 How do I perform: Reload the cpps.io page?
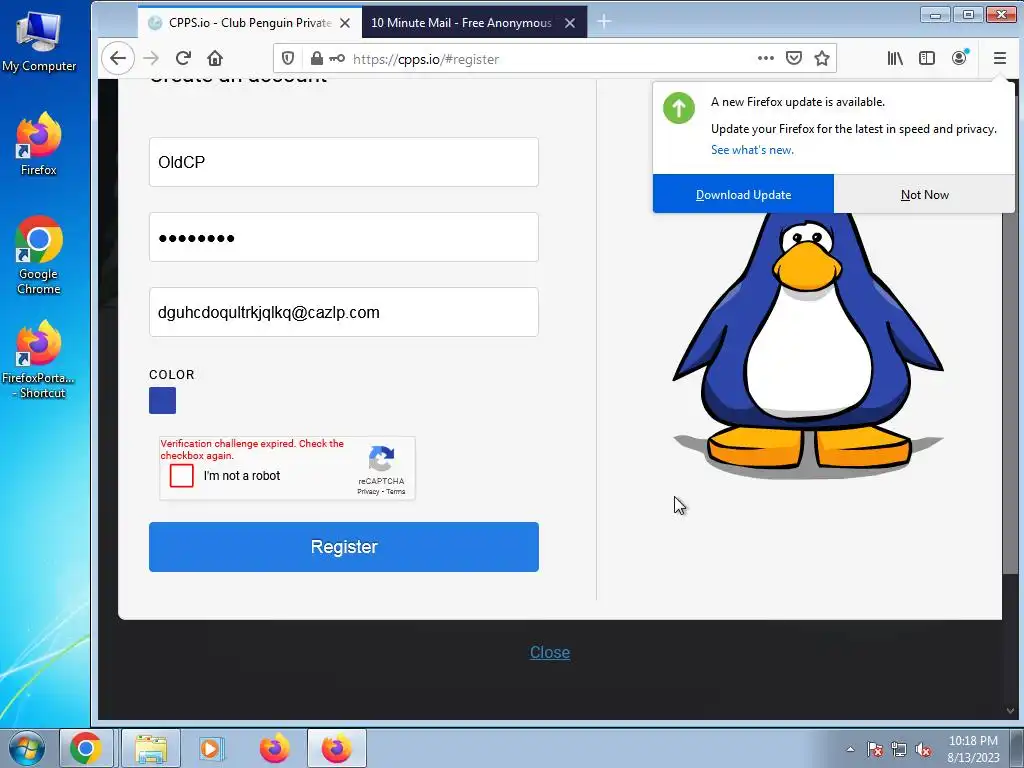tap(184, 59)
